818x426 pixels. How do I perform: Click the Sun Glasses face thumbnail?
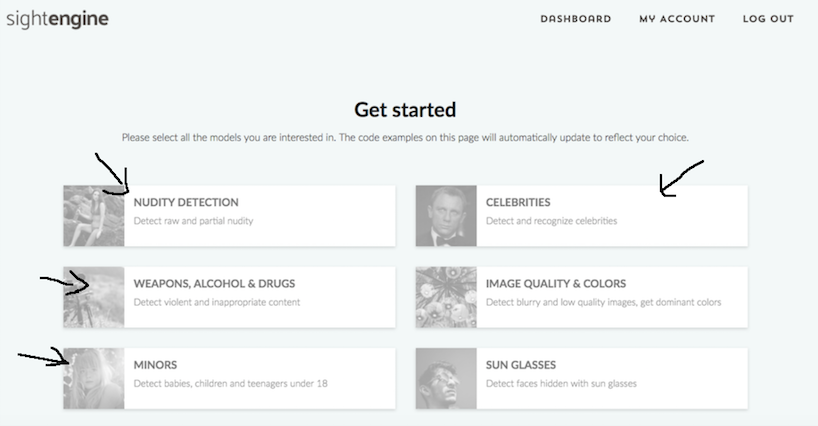pos(446,378)
